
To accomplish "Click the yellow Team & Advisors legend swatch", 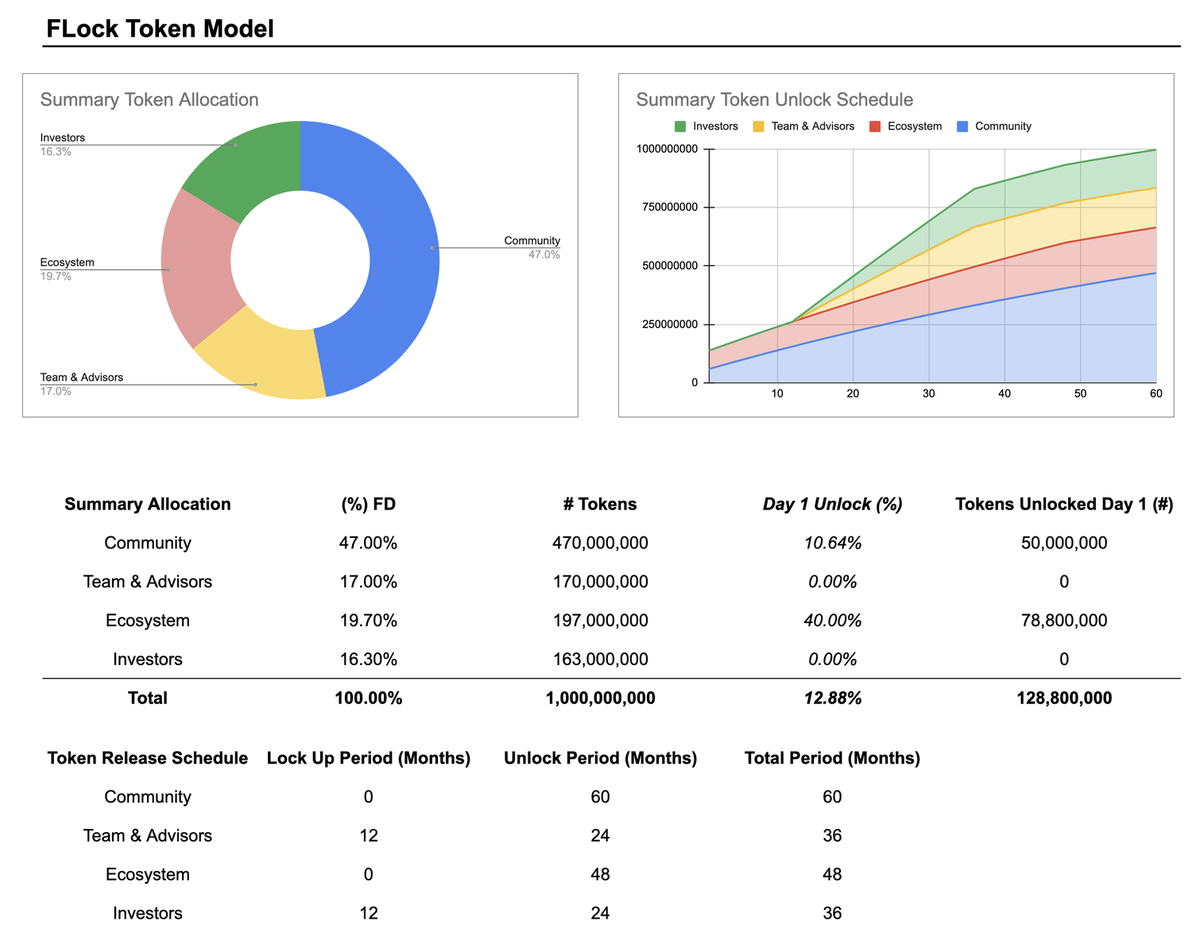I will point(758,127).
